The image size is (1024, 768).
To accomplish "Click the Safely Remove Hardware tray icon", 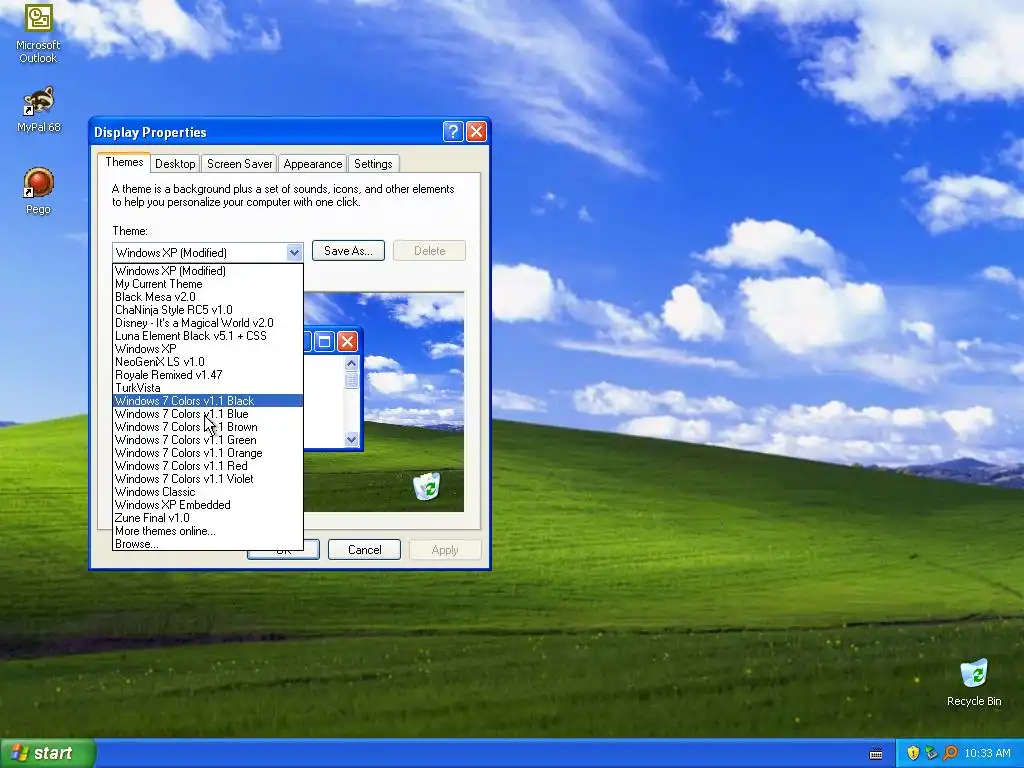I will tap(931, 753).
